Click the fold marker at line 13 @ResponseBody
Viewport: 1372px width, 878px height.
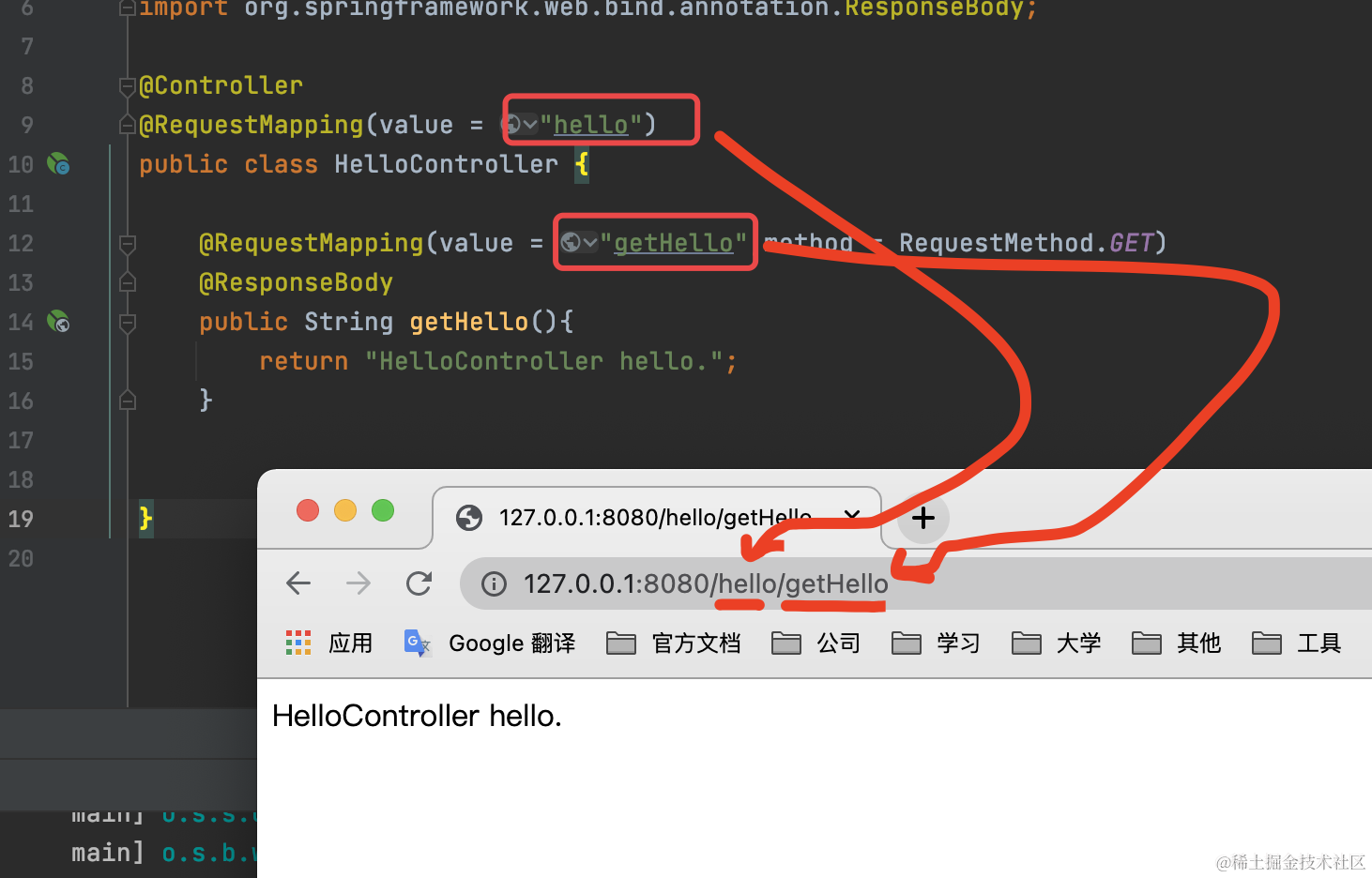(128, 282)
